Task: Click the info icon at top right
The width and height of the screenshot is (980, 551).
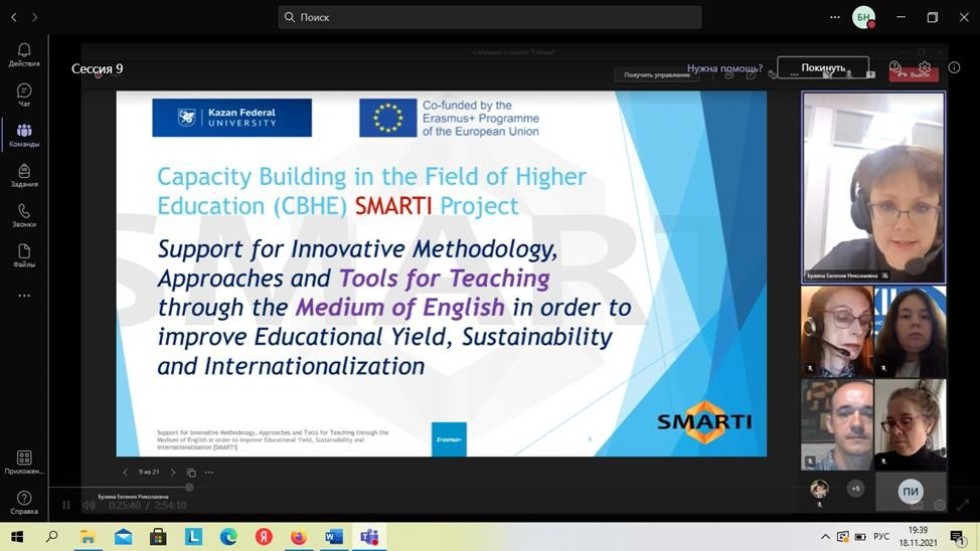Action: tap(954, 68)
